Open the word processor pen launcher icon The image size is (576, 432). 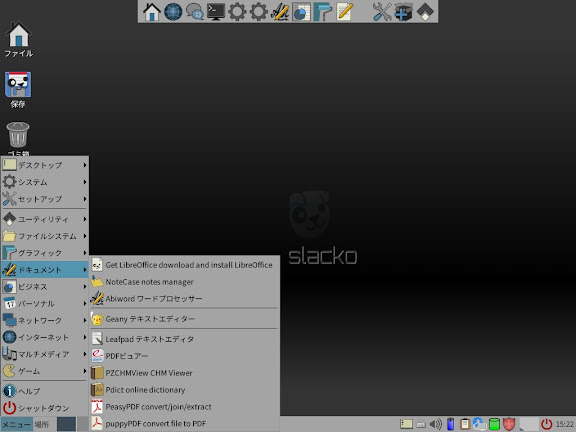pyautogui.click(x=280, y=11)
